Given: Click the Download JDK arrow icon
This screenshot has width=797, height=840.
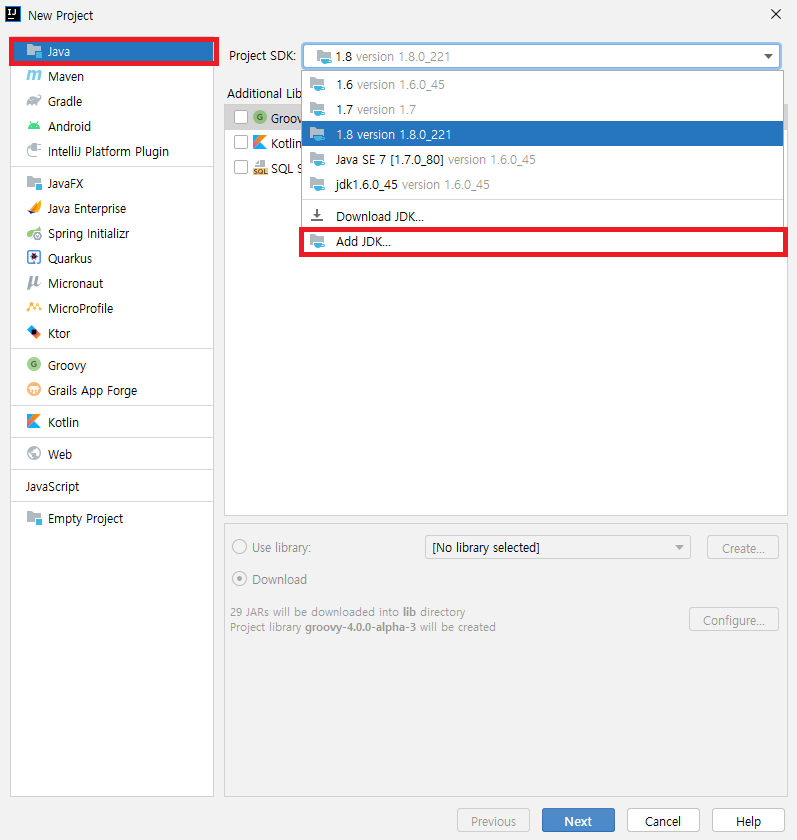Looking at the screenshot, I should 317,215.
